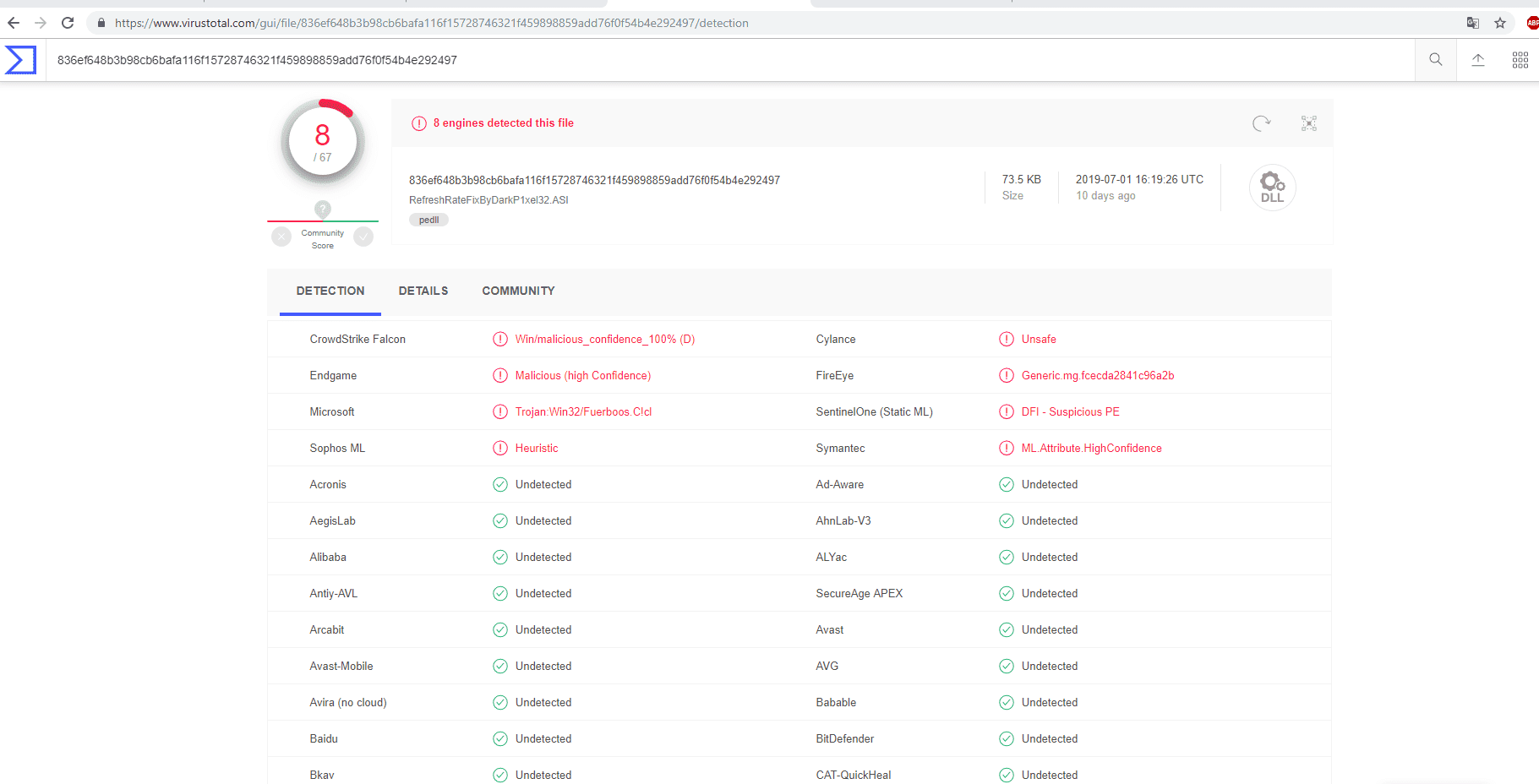1539x784 pixels.
Task: Open the upload file icon
Action: (x=1477, y=60)
